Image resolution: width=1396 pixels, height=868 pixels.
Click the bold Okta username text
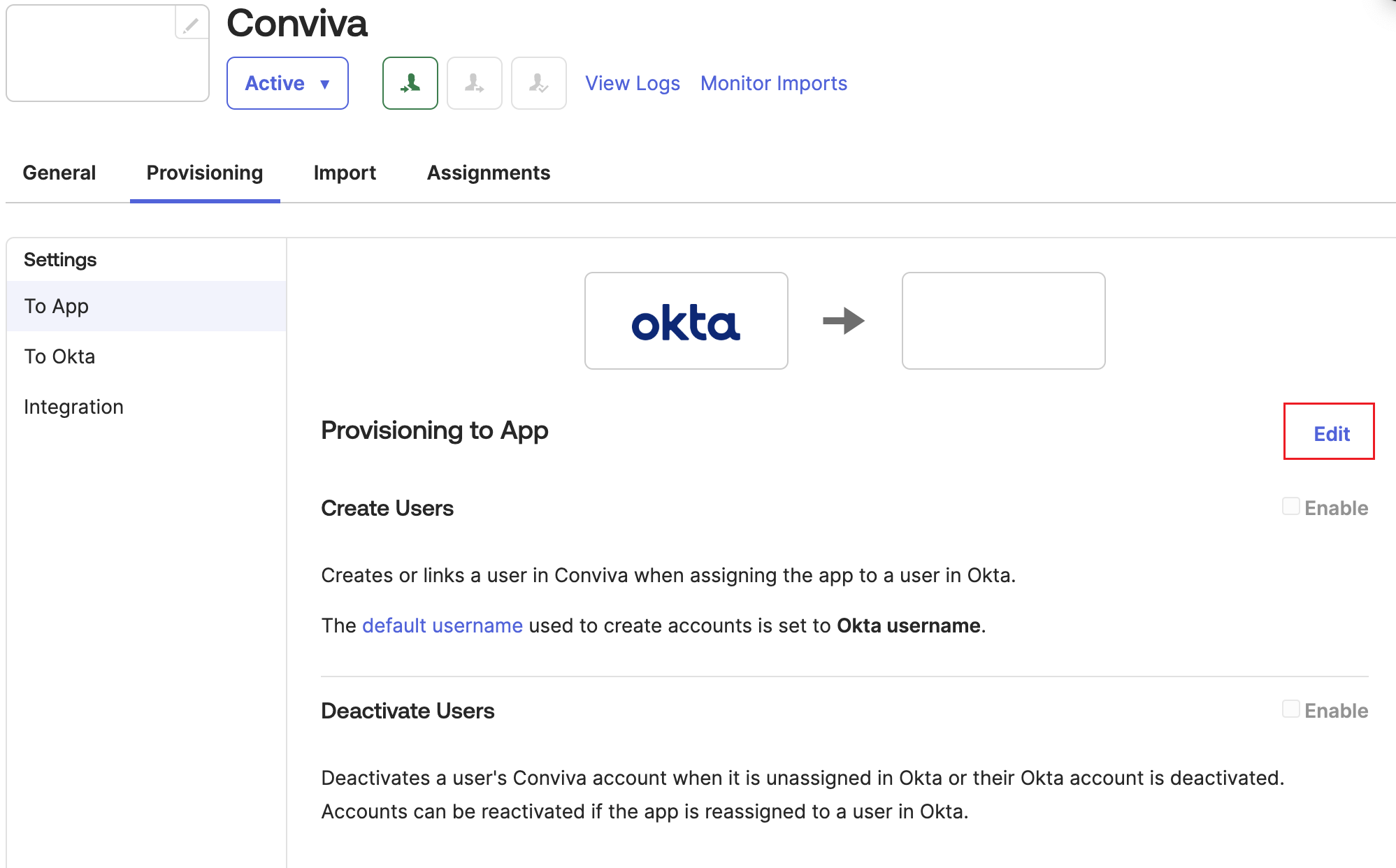tap(909, 625)
